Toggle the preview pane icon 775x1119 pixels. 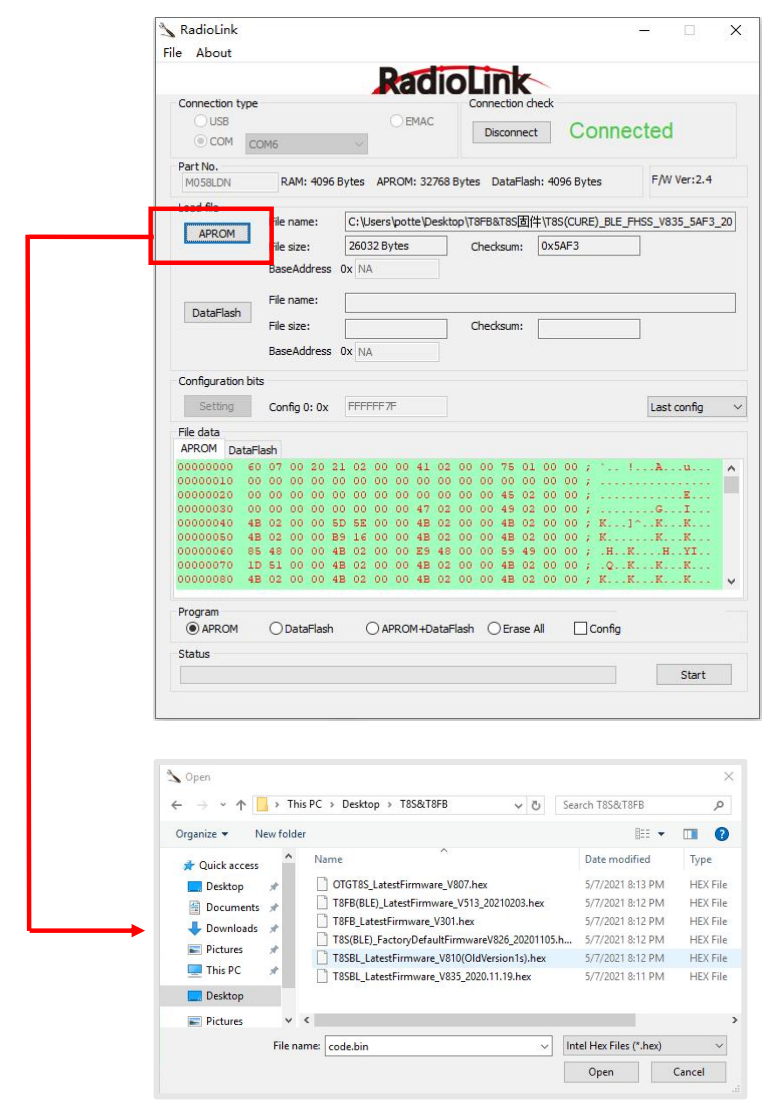[690, 834]
